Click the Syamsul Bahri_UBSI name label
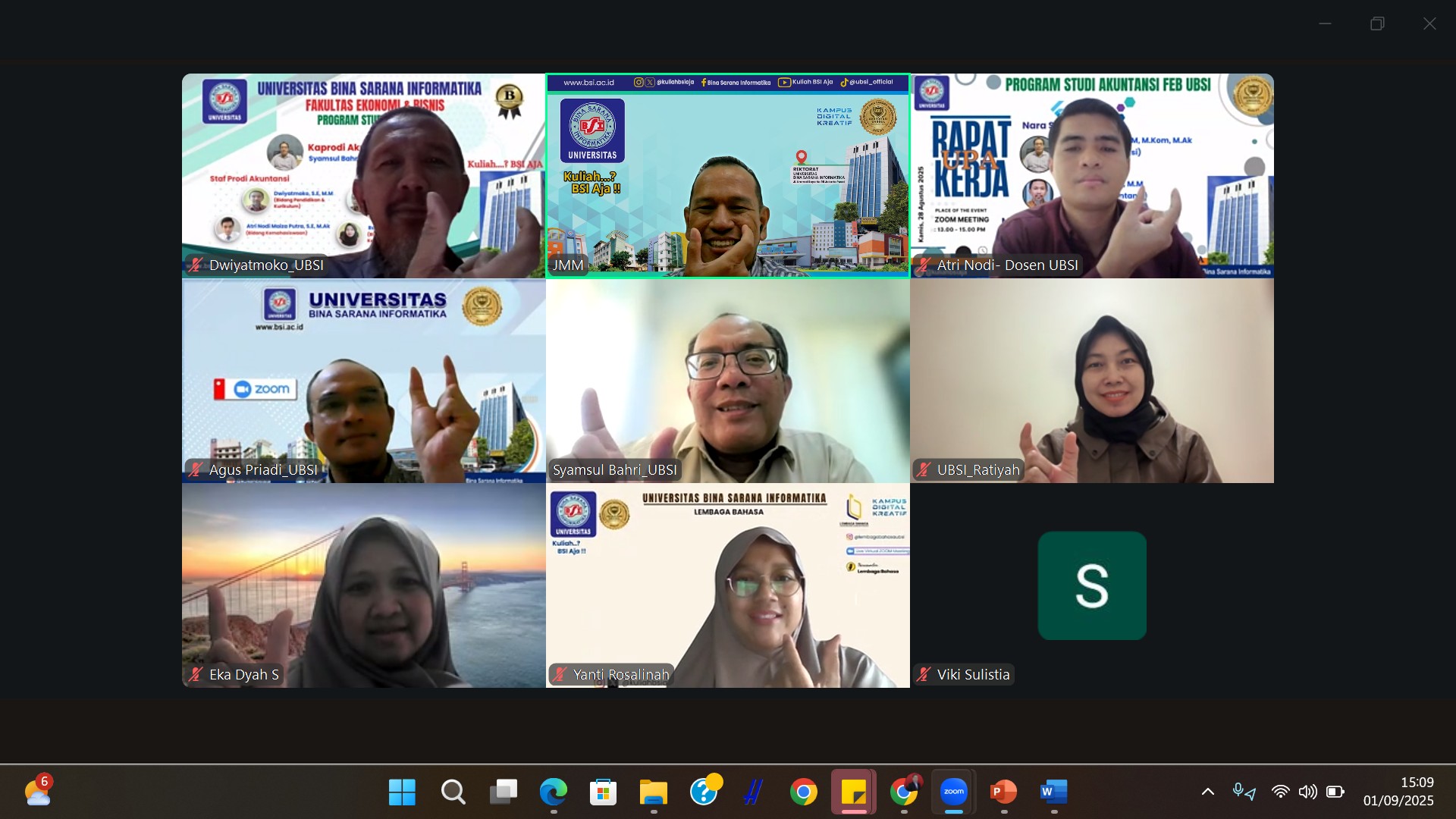 click(x=614, y=469)
